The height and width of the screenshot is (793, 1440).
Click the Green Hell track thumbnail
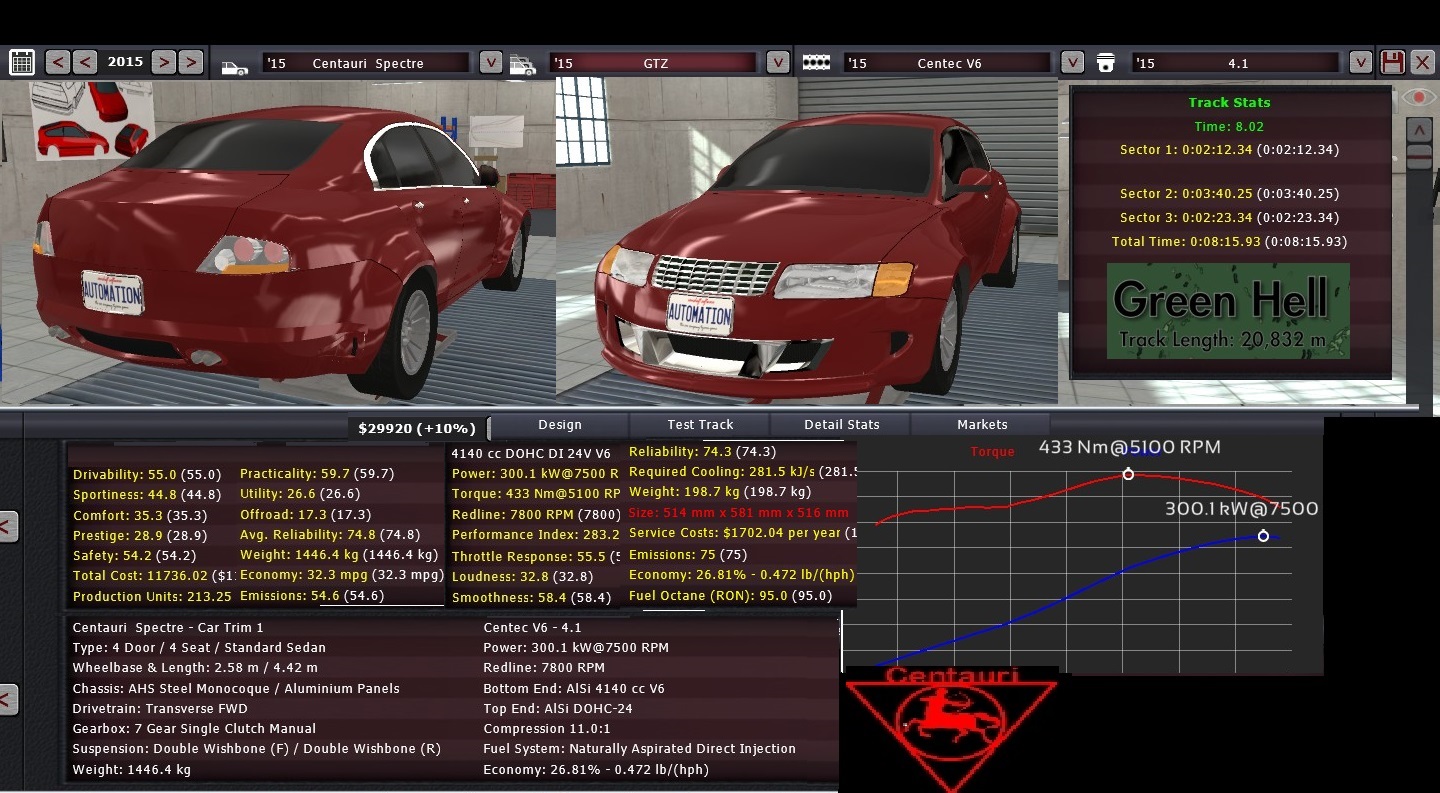pyautogui.click(x=1228, y=311)
